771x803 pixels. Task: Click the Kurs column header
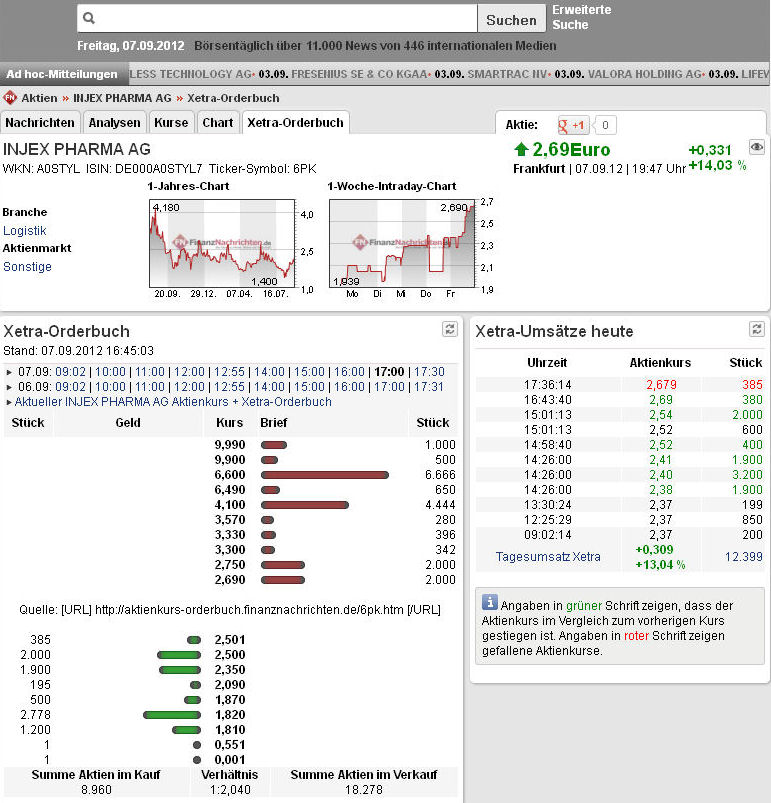pos(229,422)
